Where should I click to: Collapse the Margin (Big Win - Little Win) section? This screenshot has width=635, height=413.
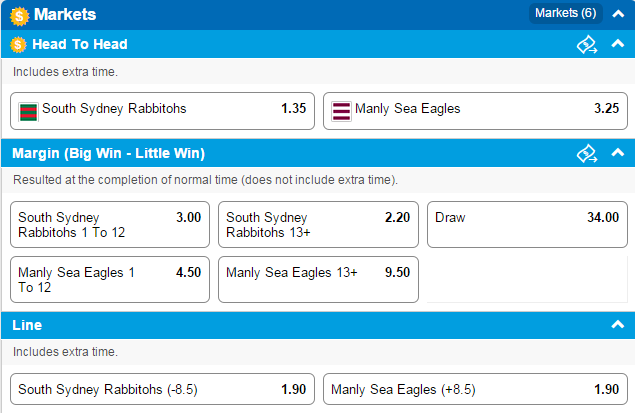click(x=618, y=152)
